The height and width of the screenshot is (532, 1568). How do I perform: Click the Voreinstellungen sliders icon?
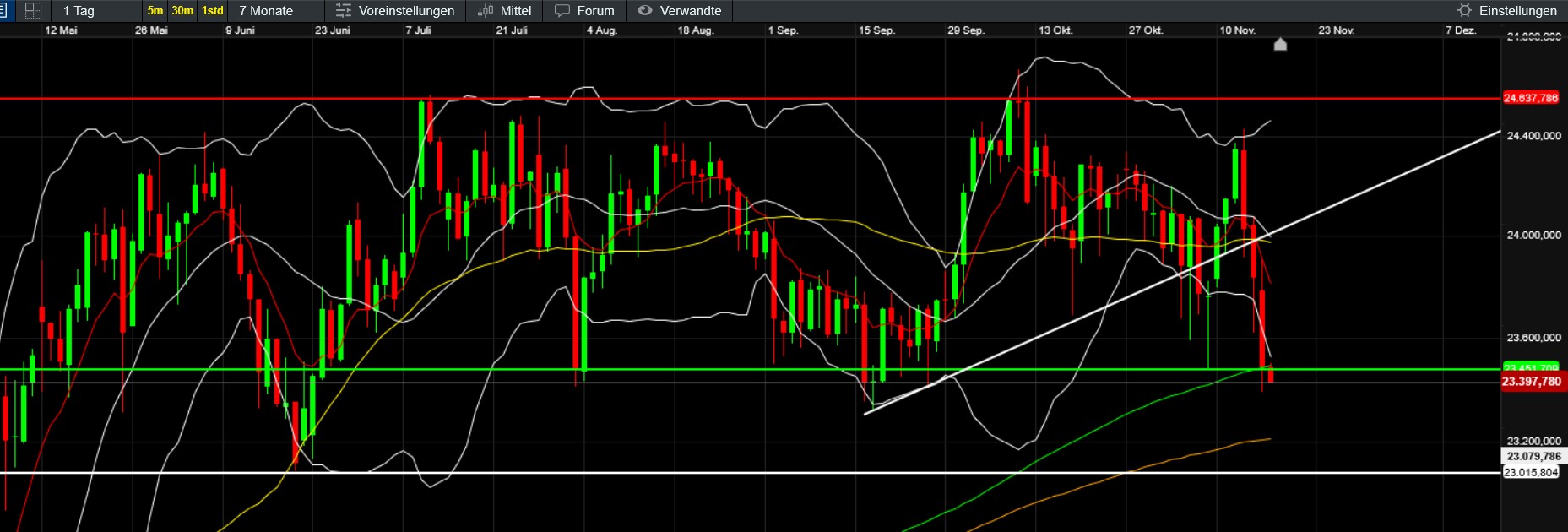[344, 10]
